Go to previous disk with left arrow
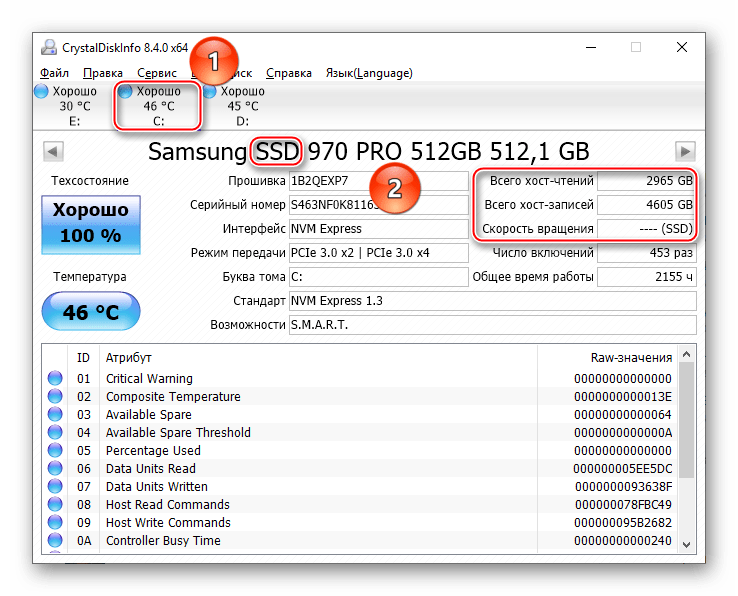The width and height of the screenshot is (738, 596). 53,152
